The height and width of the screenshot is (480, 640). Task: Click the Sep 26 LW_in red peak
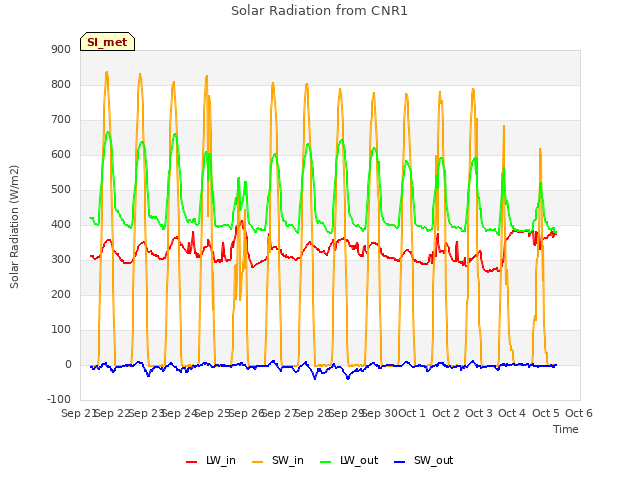click(x=242, y=221)
